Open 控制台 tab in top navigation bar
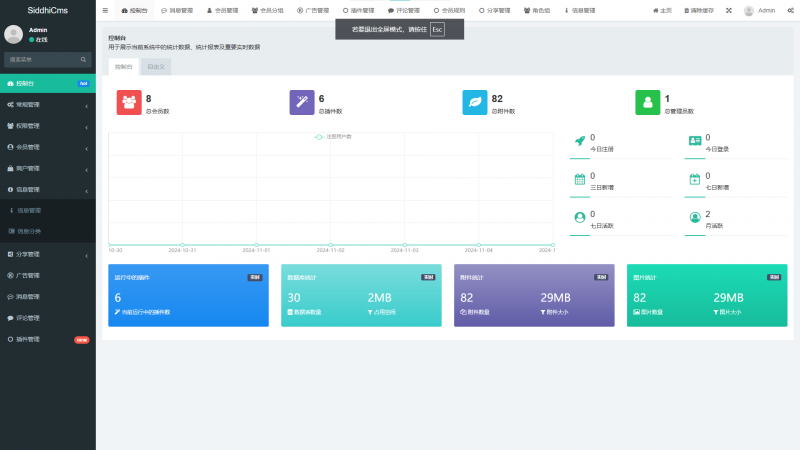This screenshot has width=800, height=450. click(134, 10)
